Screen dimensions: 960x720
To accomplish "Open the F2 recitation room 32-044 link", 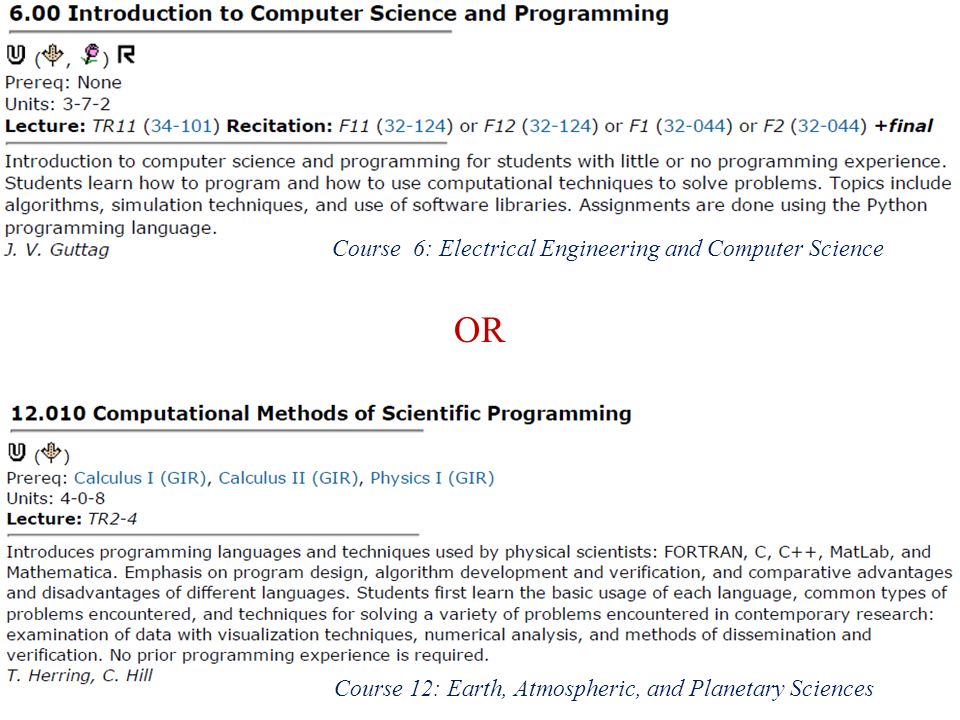I will coord(828,126).
